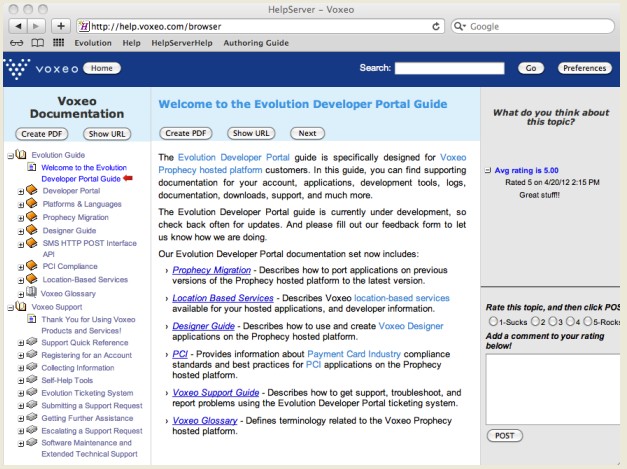
Task: Click the Developer Portal orange book icon
Action: (32, 190)
